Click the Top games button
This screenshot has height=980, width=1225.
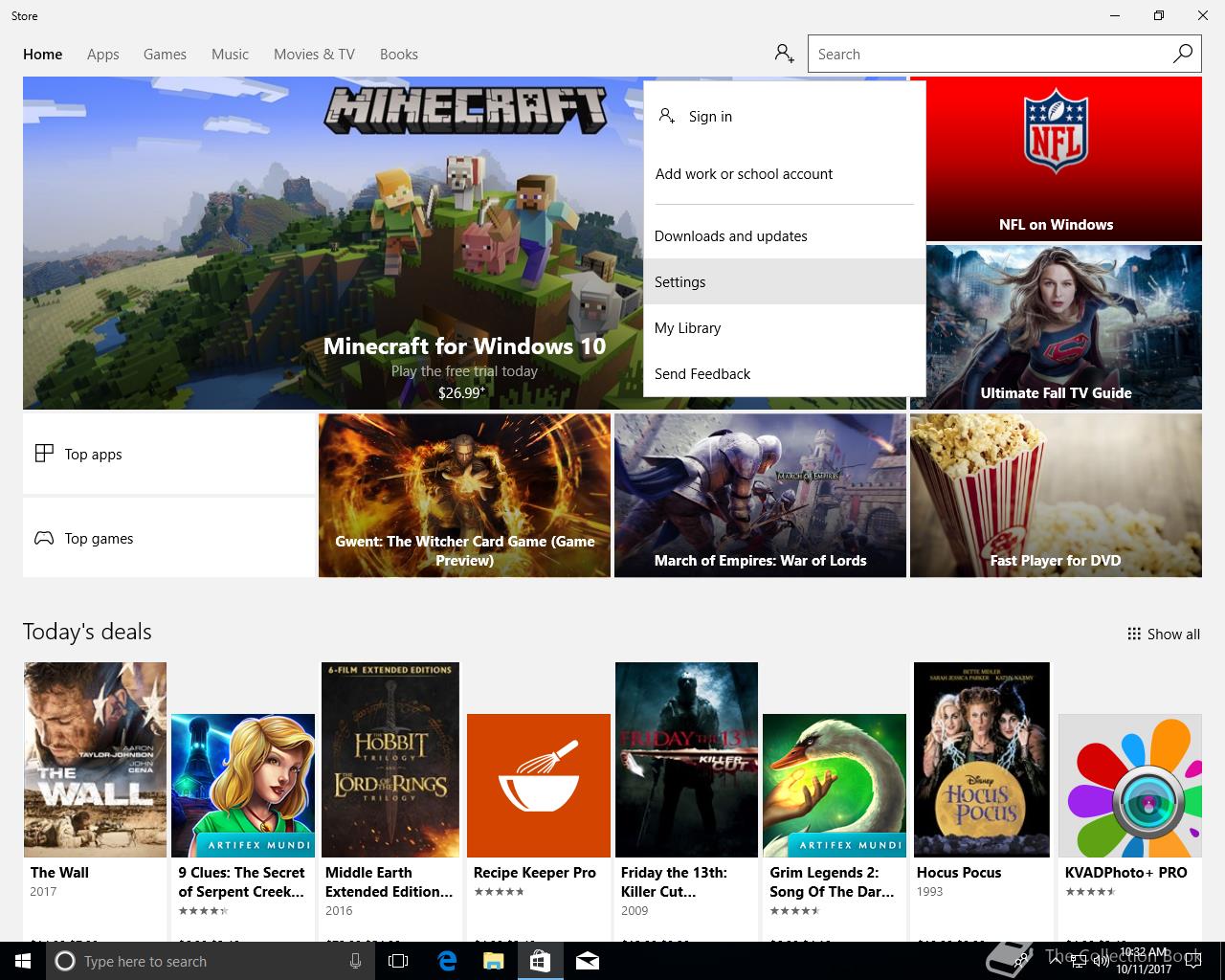(x=168, y=538)
